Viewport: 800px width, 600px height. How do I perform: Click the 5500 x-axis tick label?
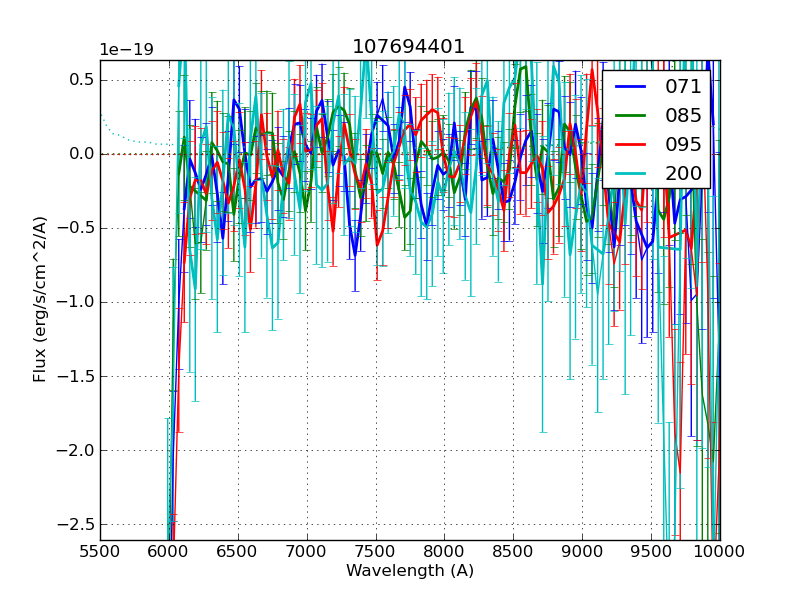coord(100,551)
